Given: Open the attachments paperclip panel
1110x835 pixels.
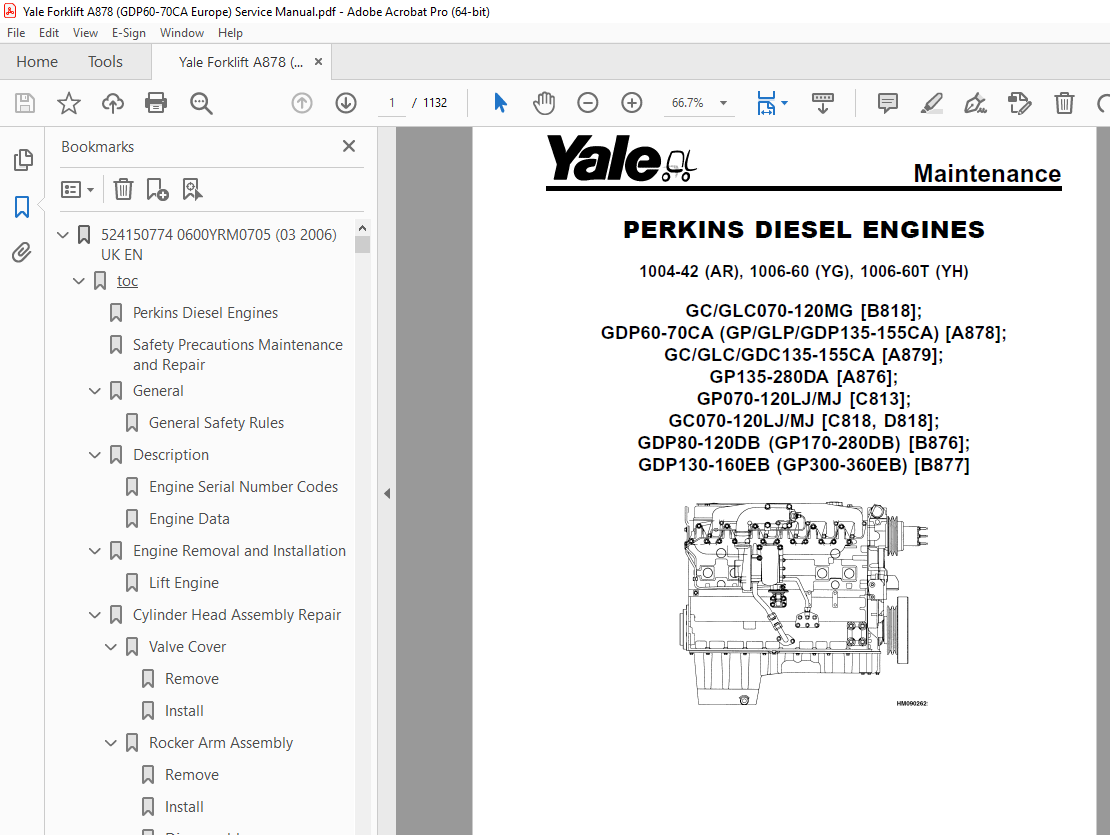Looking at the screenshot, I should (22, 253).
